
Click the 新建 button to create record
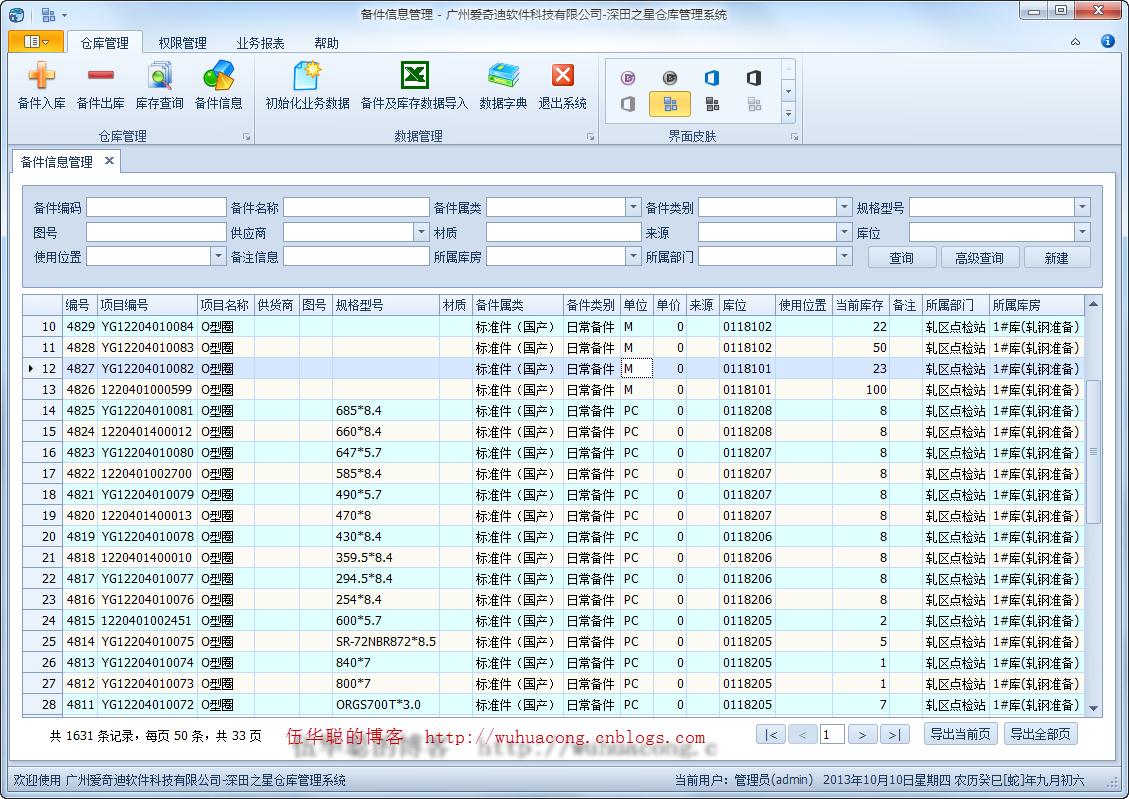click(1057, 257)
